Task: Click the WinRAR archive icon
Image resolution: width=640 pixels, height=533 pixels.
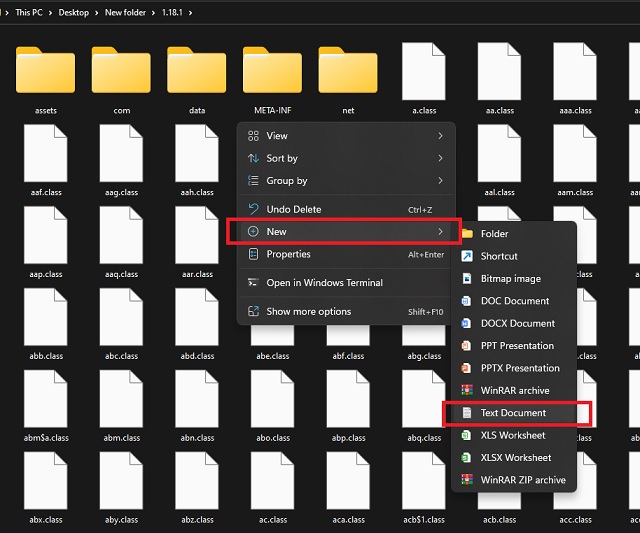Action: (467, 390)
